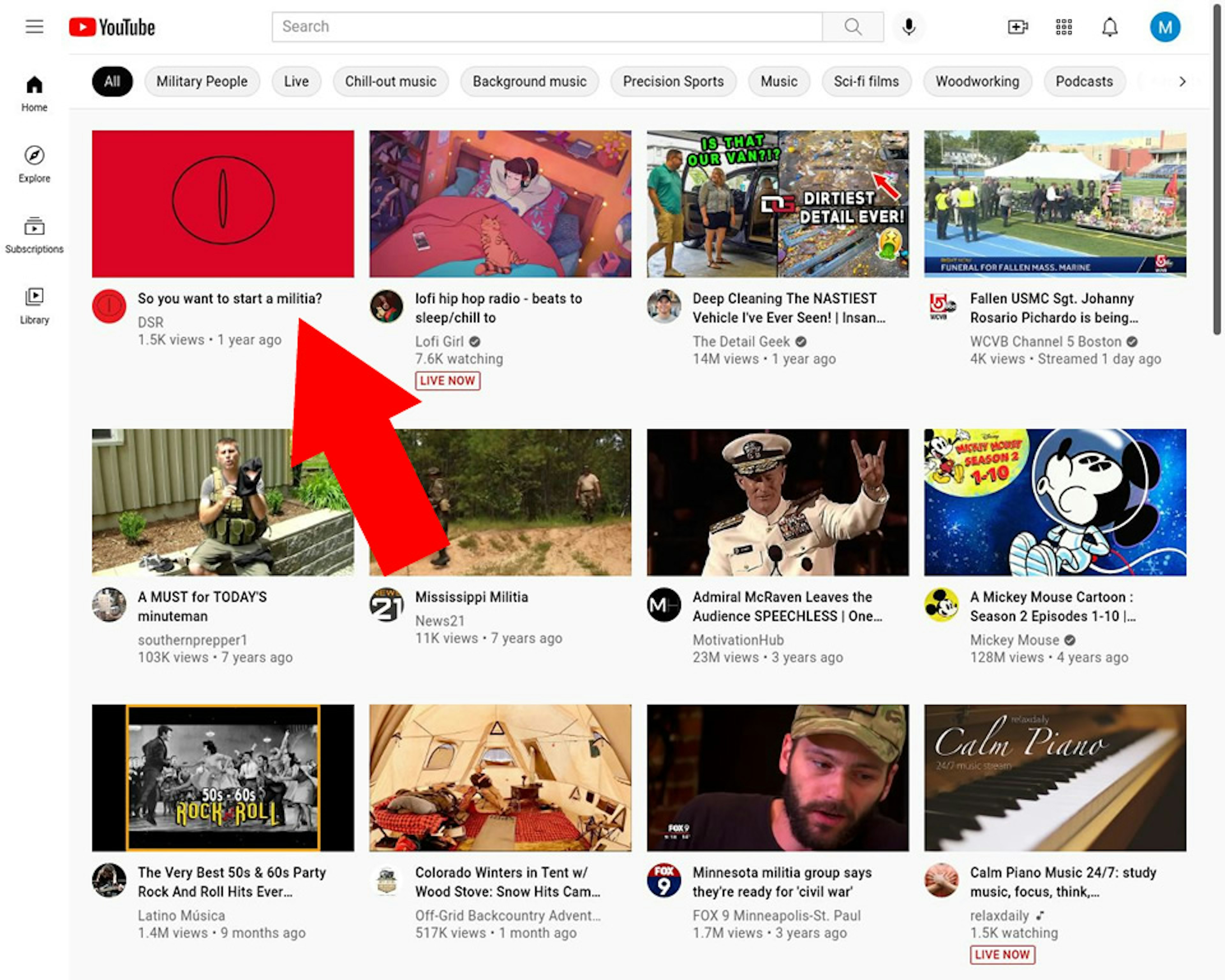
Task: Click the search magnifier button
Action: tap(852, 27)
